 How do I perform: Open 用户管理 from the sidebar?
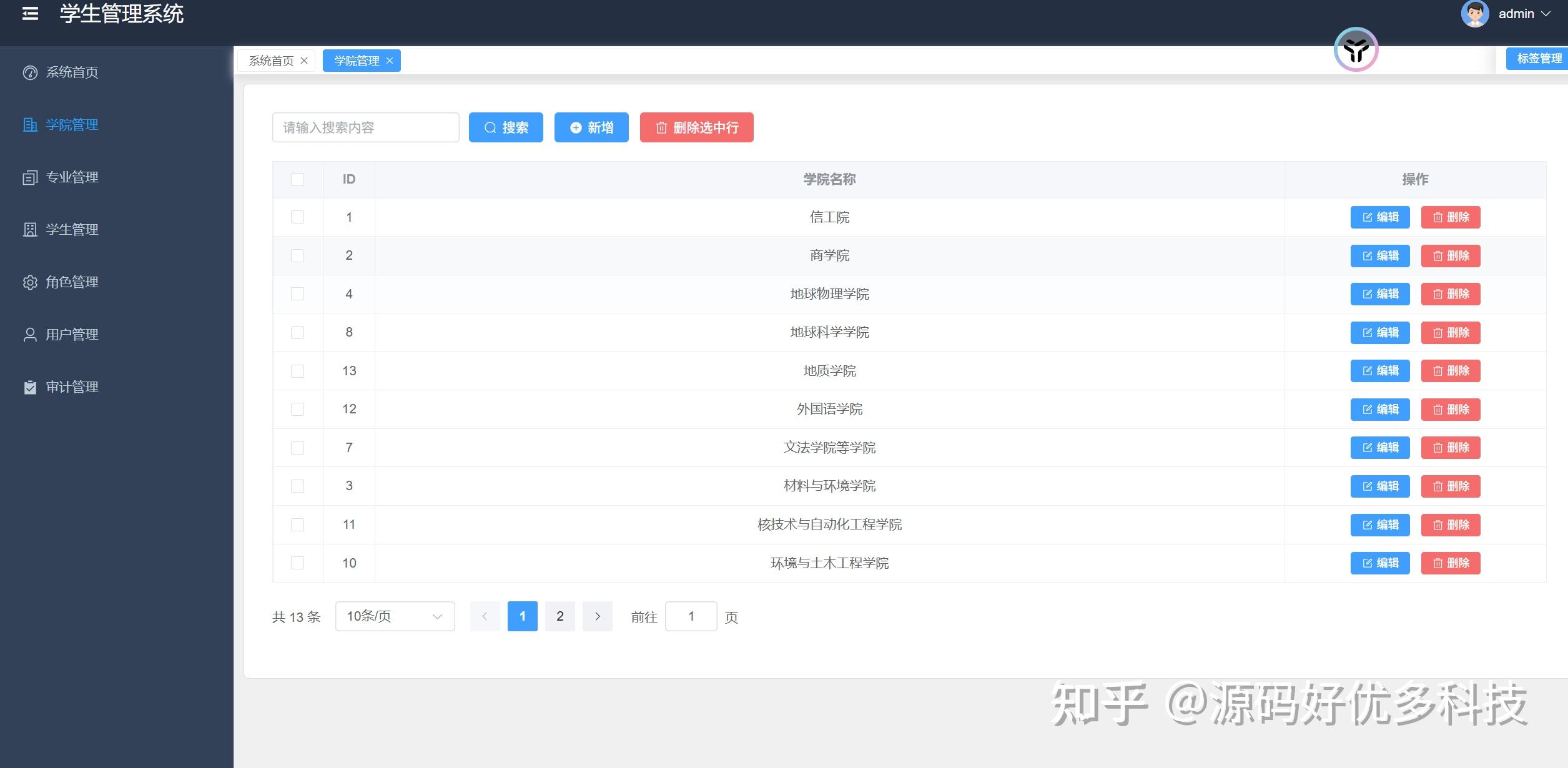[71, 334]
